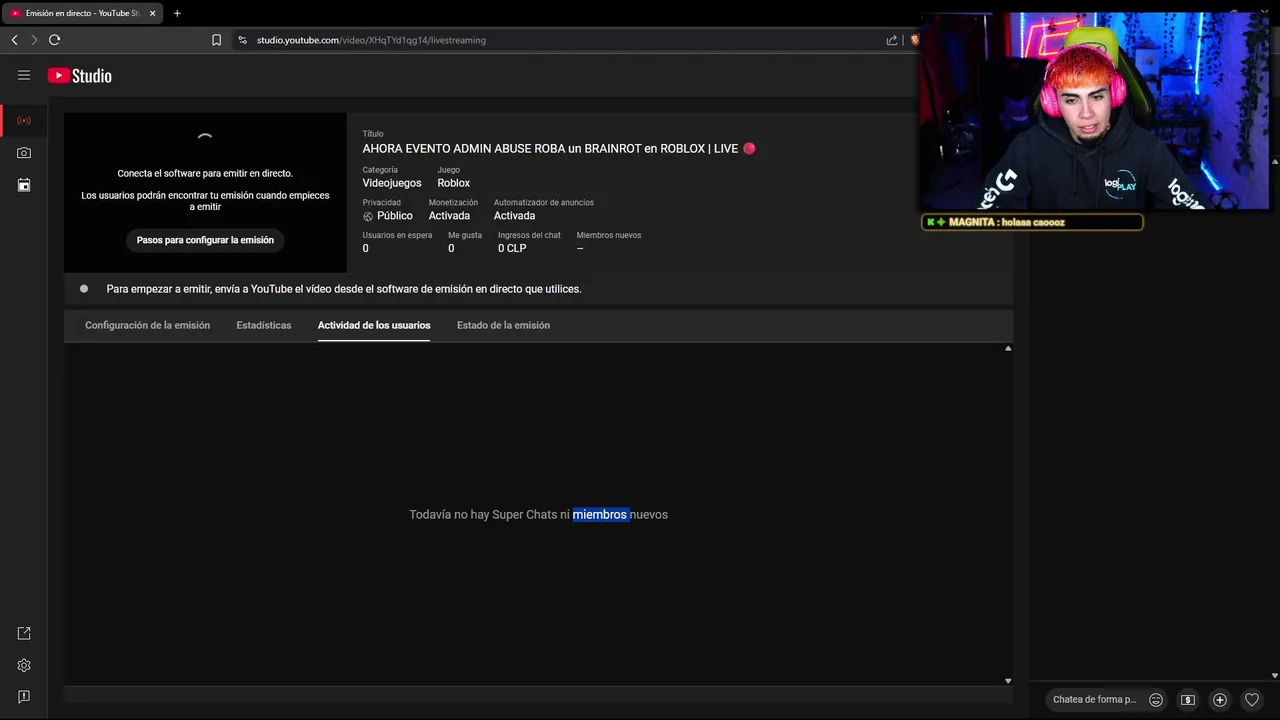
Task: Click Activada under Automatizador de anuncios
Action: pyautogui.click(x=514, y=216)
